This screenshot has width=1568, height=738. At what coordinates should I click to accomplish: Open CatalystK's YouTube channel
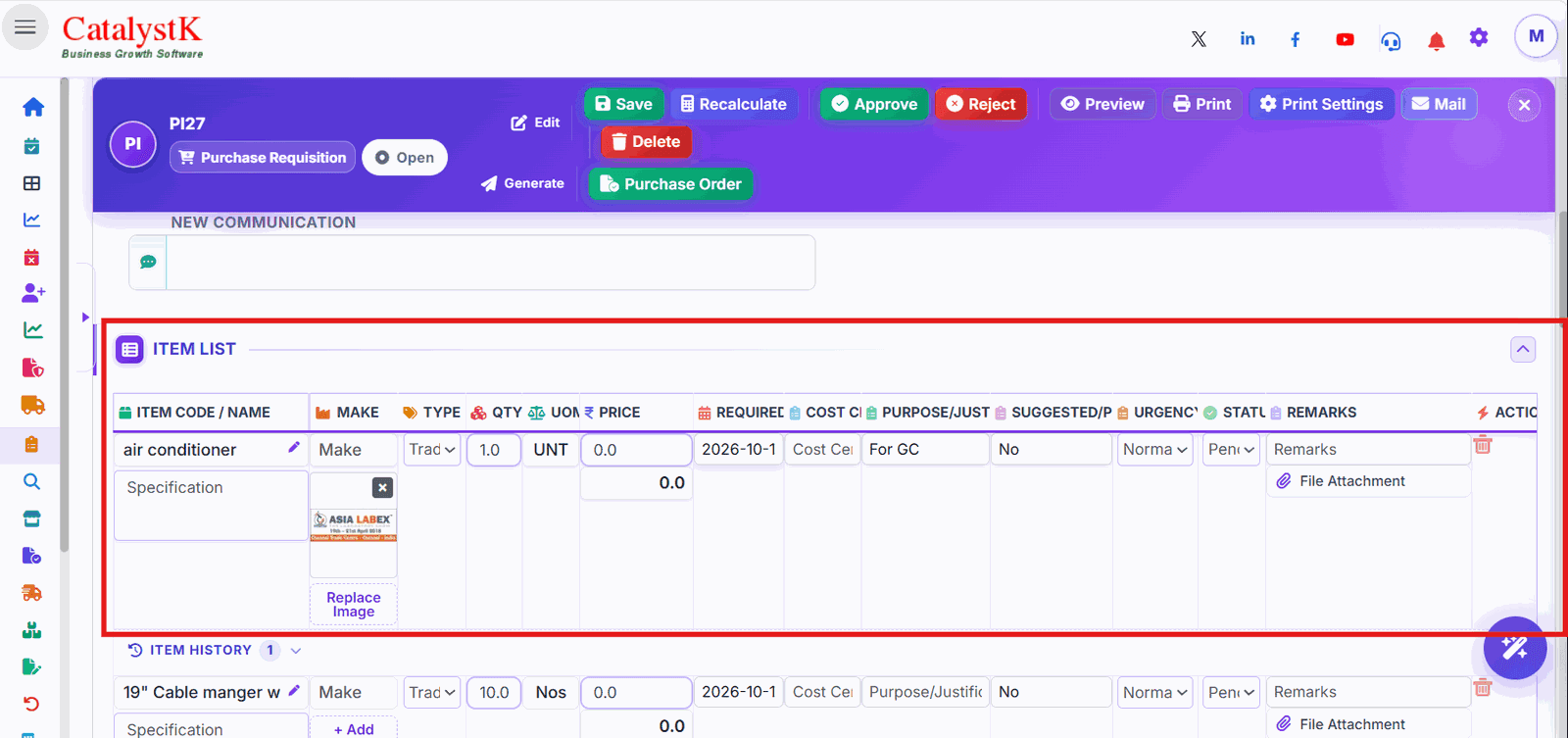pyautogui.click(x=1345, y=39)
